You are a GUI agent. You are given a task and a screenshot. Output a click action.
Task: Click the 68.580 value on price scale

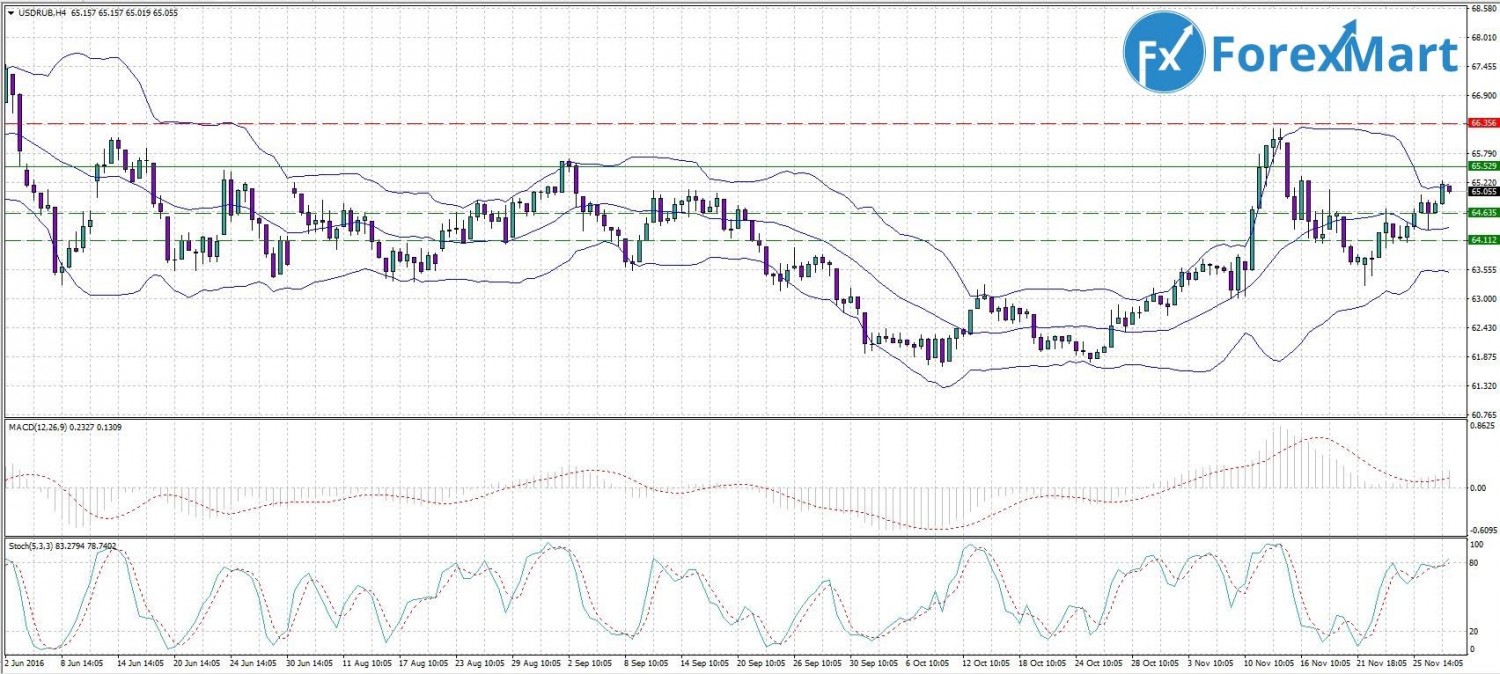(1482, 9)
